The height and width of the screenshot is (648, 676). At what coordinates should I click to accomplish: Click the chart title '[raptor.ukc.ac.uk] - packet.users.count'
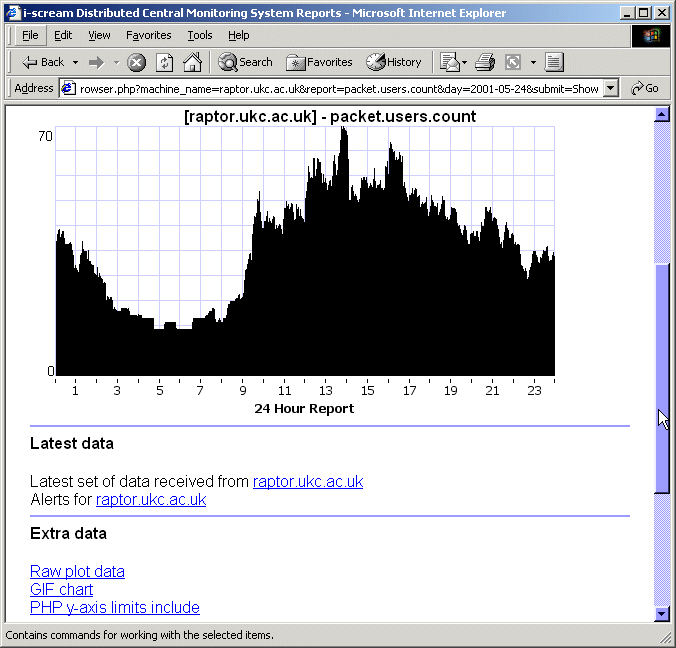[330, 116]
